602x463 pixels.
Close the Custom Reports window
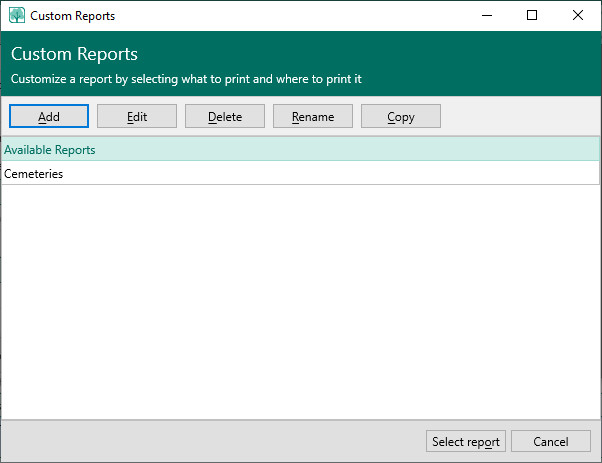(578, 16)
